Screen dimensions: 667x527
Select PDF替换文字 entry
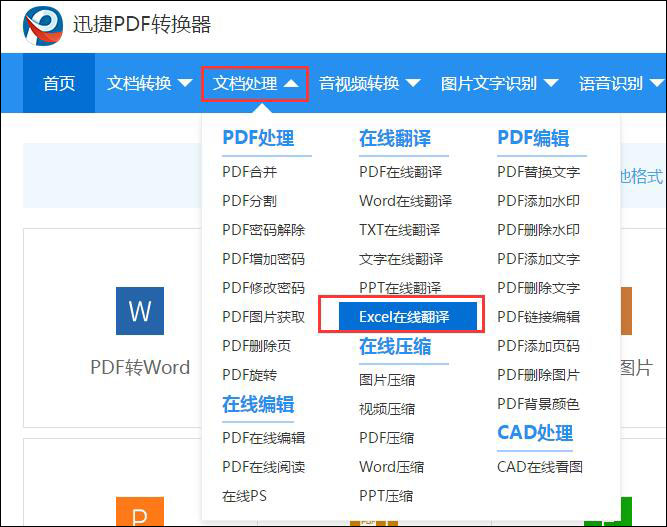pos(539,172)
